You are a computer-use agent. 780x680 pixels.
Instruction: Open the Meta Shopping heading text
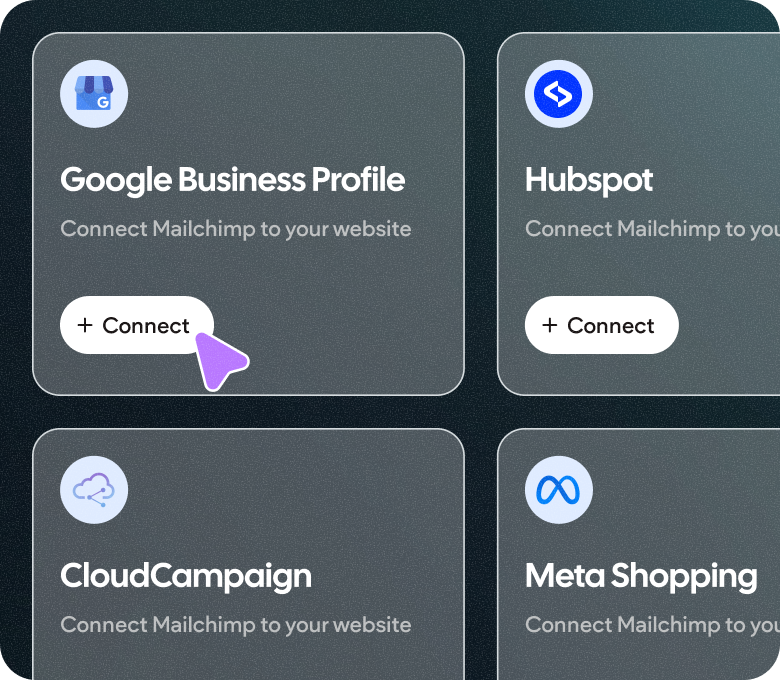(641, 577)
